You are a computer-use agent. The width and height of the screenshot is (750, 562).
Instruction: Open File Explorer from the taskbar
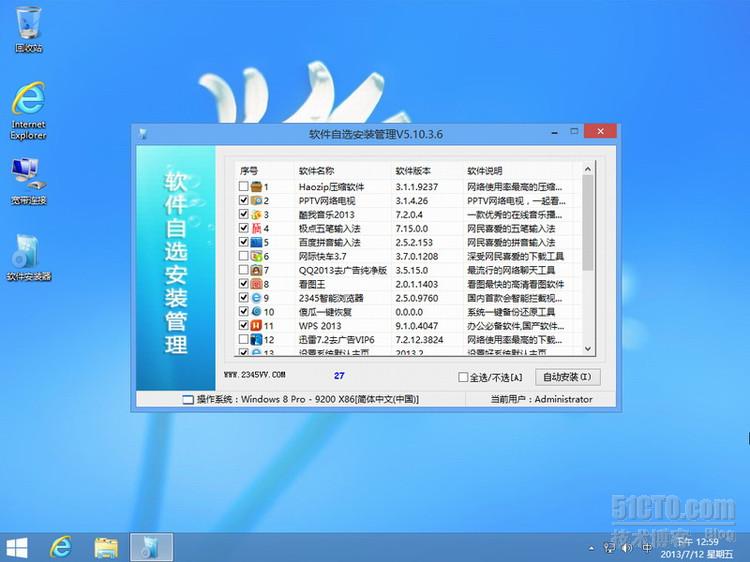106,548
